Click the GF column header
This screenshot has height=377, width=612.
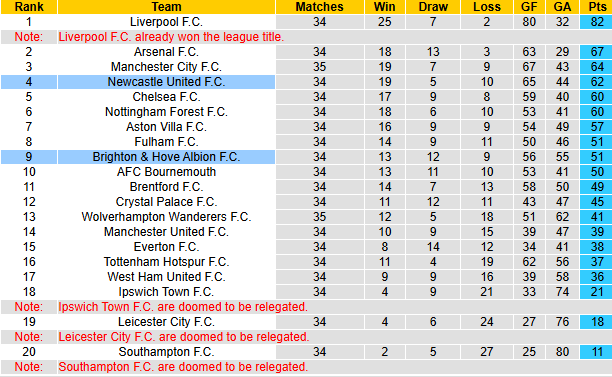point(529,7)
